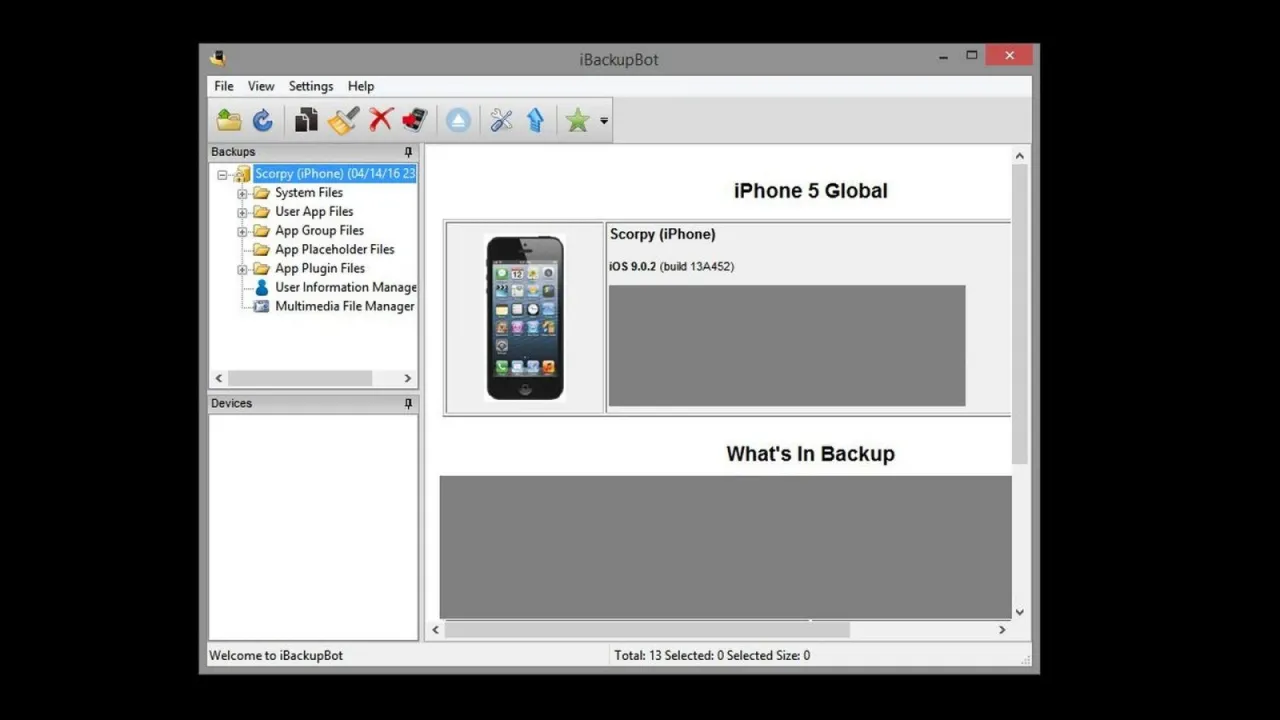Open the File menu
Screen dimensions: 1280x720
[x=224, y=86]
